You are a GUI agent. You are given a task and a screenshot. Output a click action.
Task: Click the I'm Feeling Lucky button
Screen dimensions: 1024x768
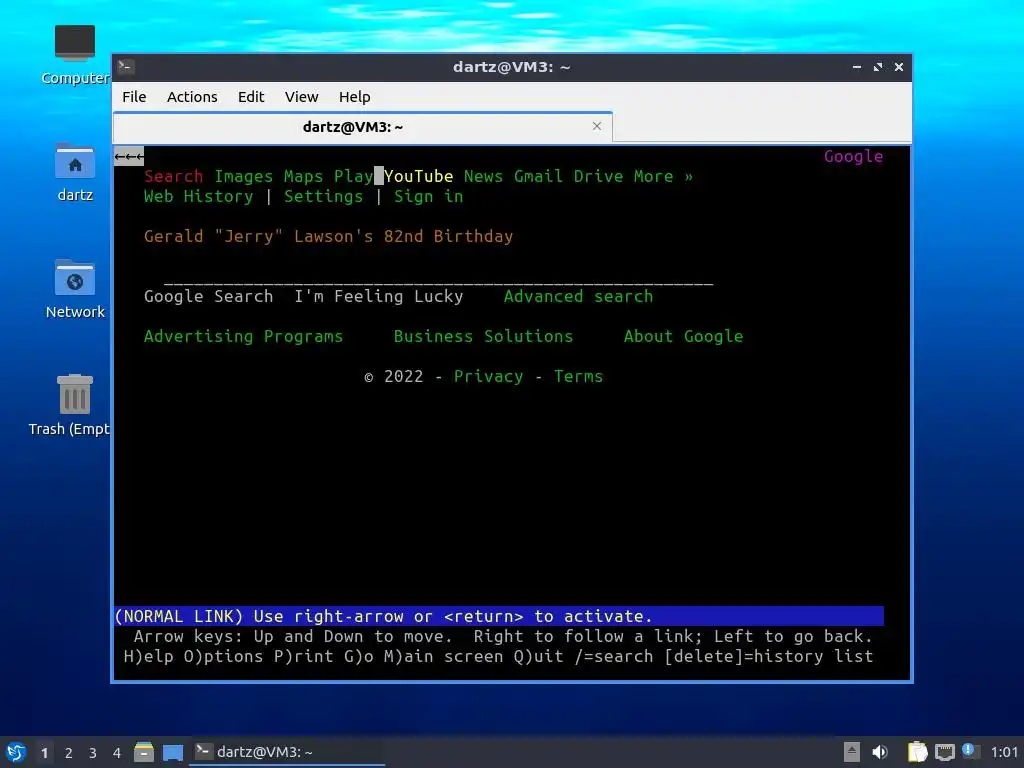[379, 296]
